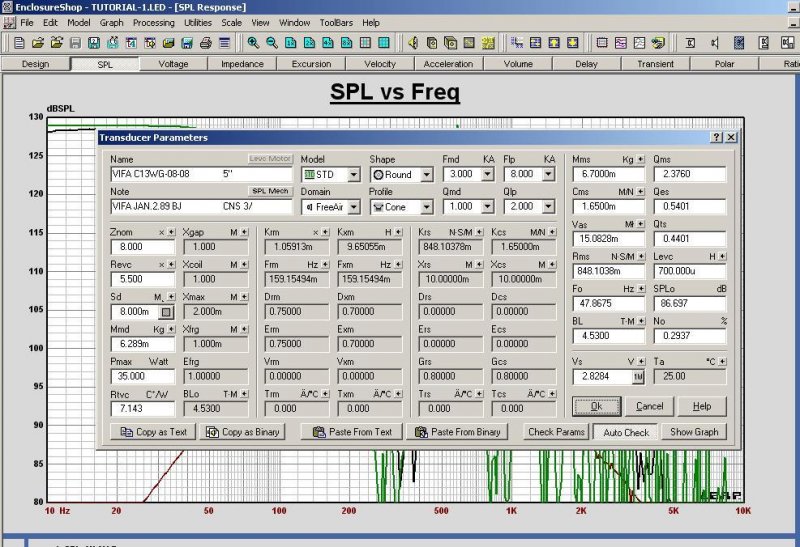This screenshot has width=800, height=547.
Task: Set graph zoom with the 4x icon
Action: (x=328, y=43)
